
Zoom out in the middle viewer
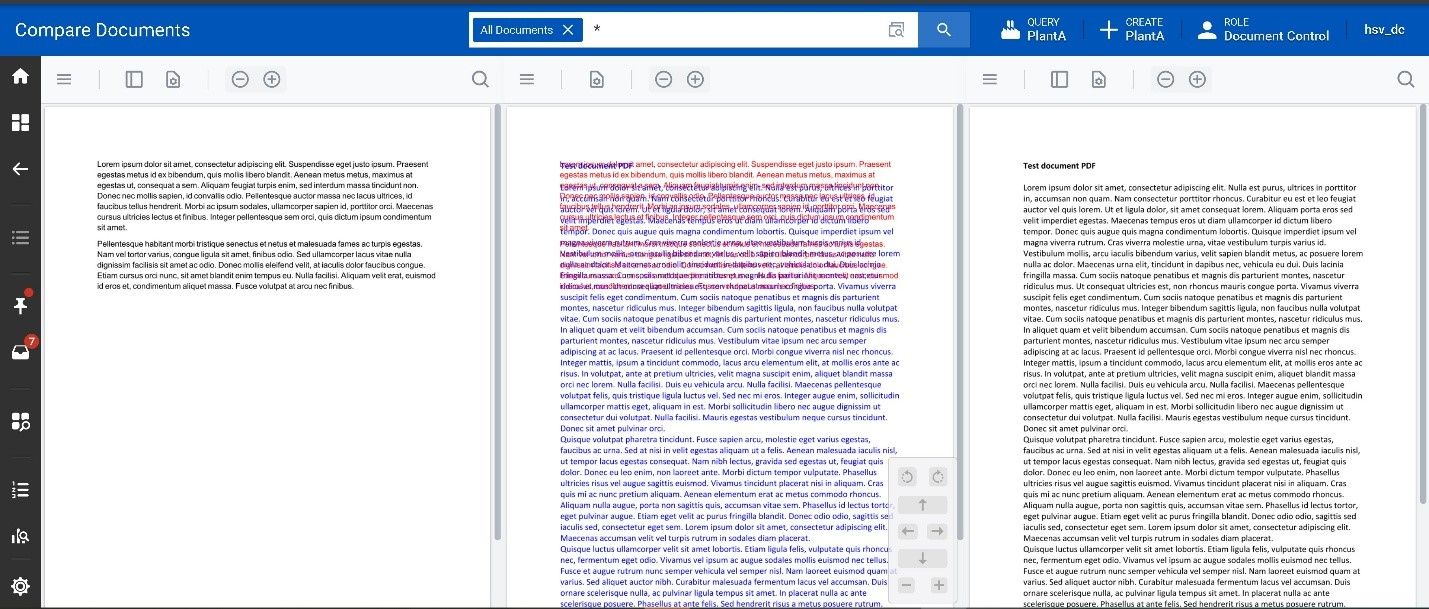point(663,79)
